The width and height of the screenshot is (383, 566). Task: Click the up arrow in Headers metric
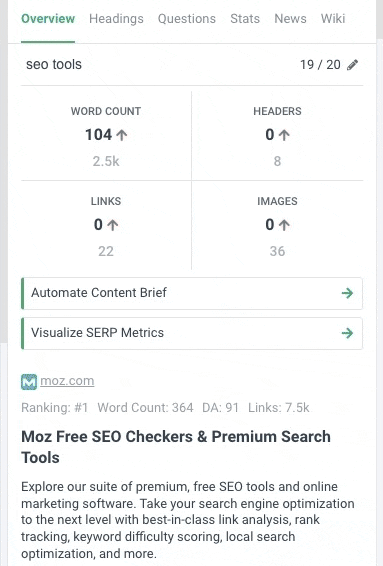(284, 135)
